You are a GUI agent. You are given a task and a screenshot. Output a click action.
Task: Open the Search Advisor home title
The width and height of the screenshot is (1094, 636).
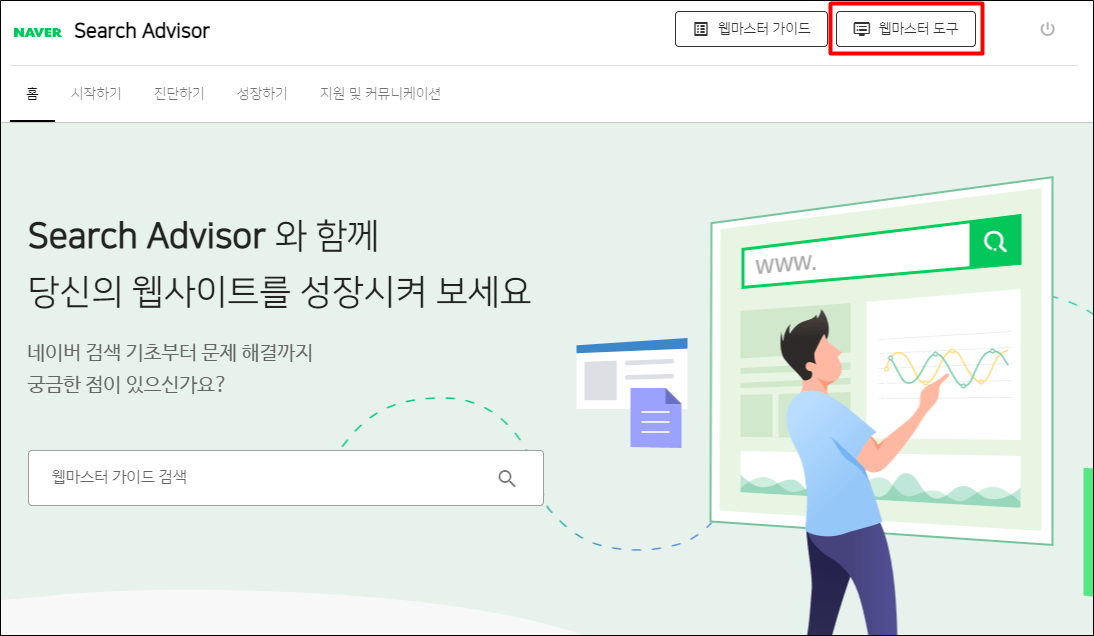tap(142, 31)
